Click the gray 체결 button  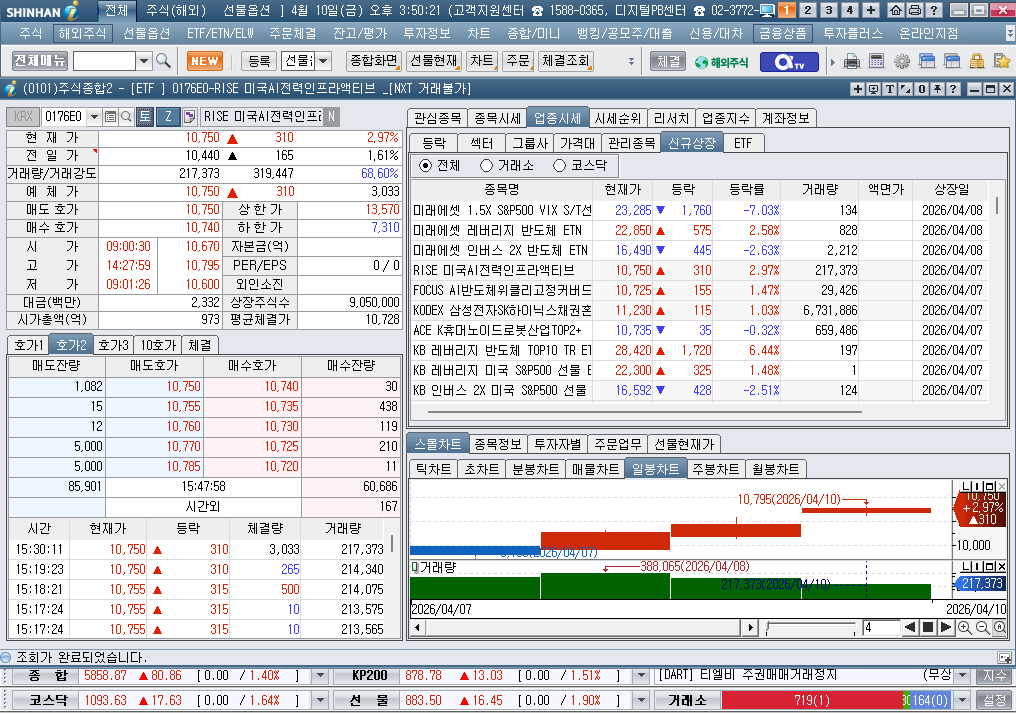click(x=667, y=62)
